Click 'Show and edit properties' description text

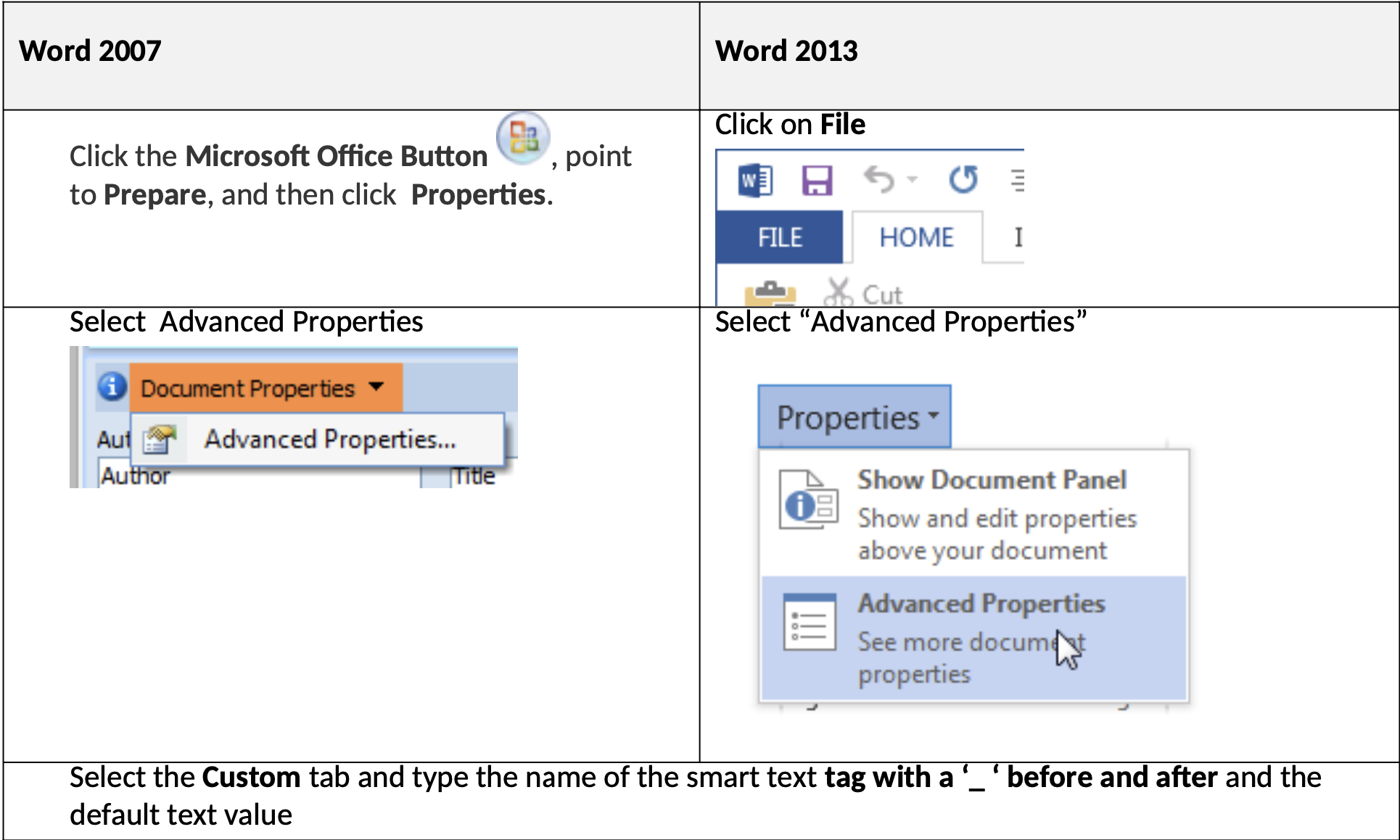997,535
